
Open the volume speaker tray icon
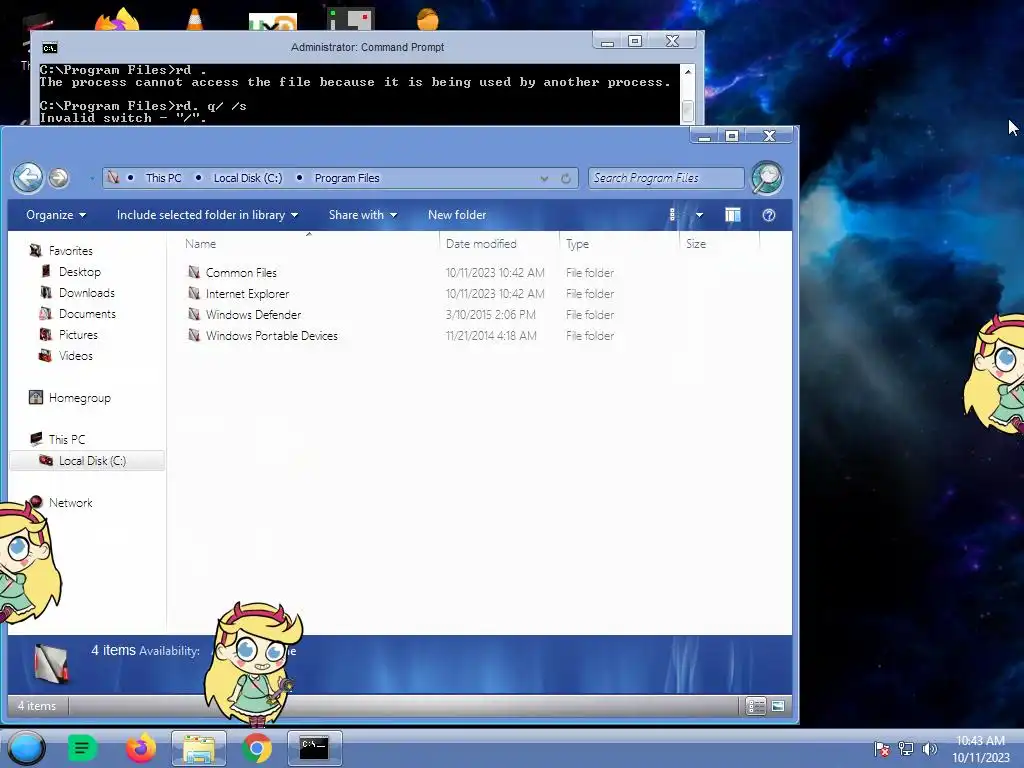tap(929, 749)
